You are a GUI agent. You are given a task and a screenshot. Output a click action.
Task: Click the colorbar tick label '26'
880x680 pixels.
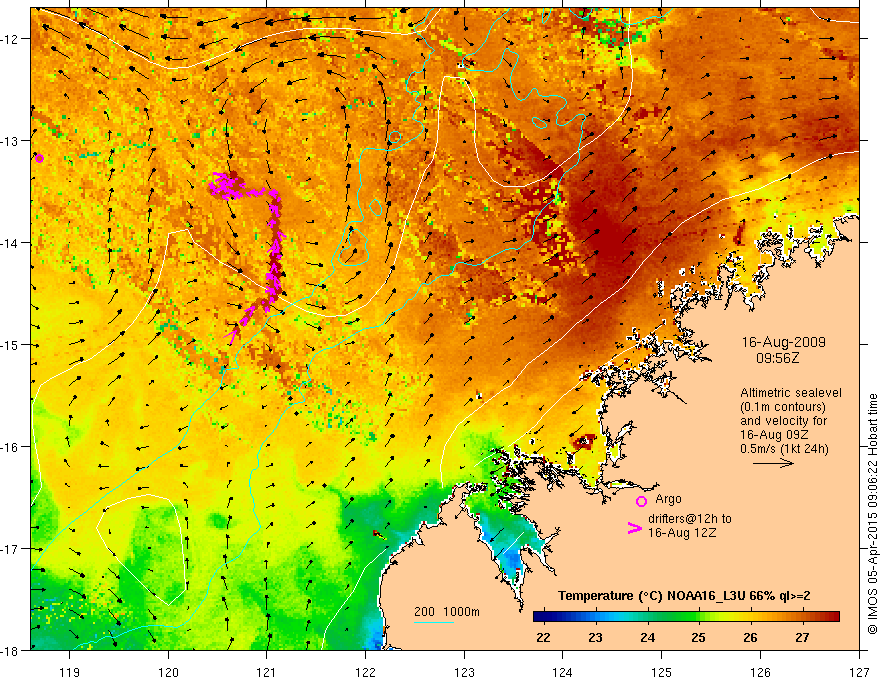pos(750,637)
